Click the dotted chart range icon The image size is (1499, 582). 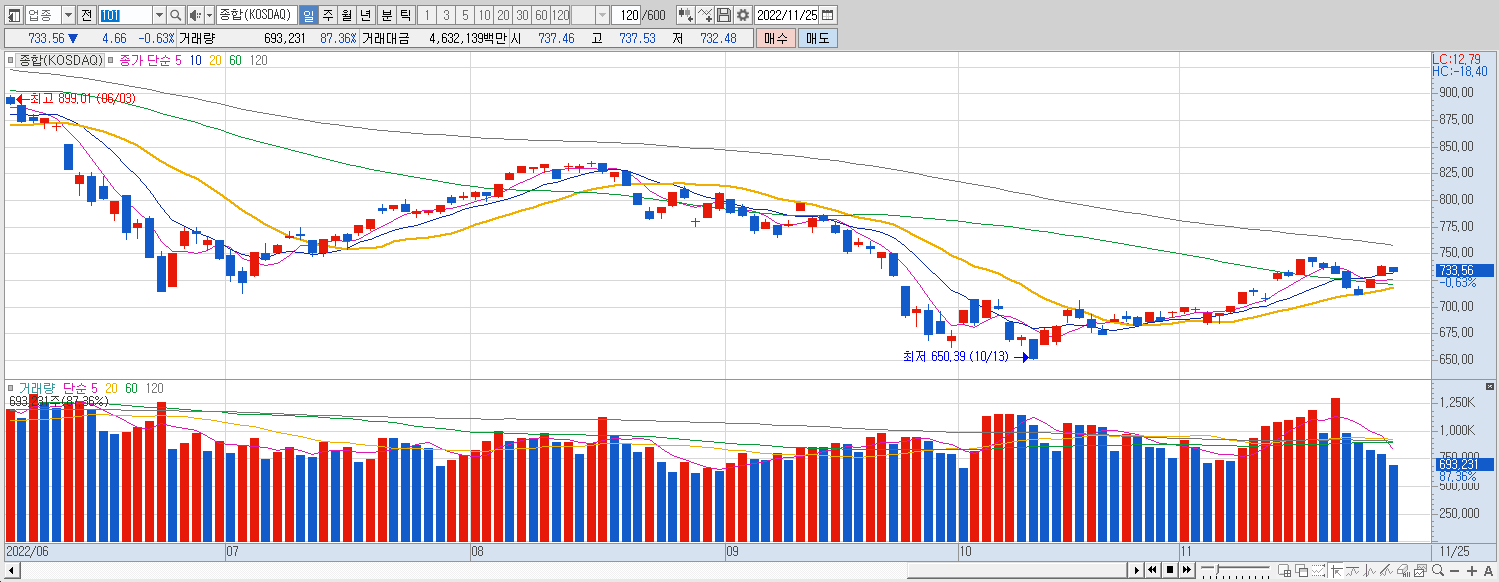(1318, 570)
